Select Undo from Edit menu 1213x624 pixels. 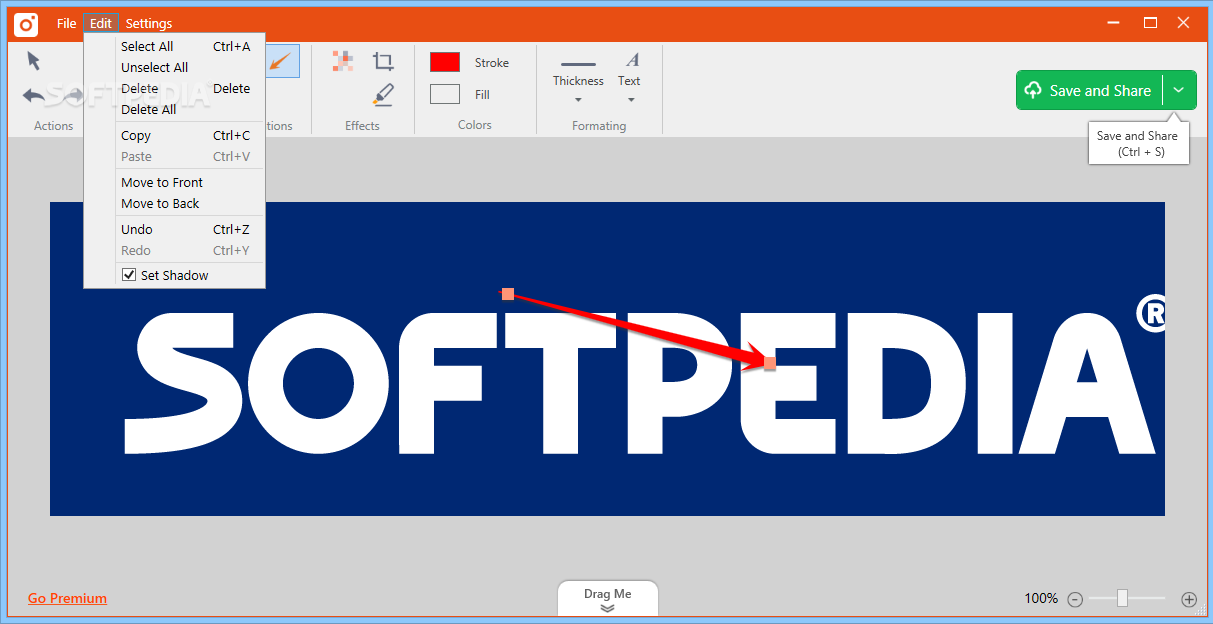(x=174, y=229)
